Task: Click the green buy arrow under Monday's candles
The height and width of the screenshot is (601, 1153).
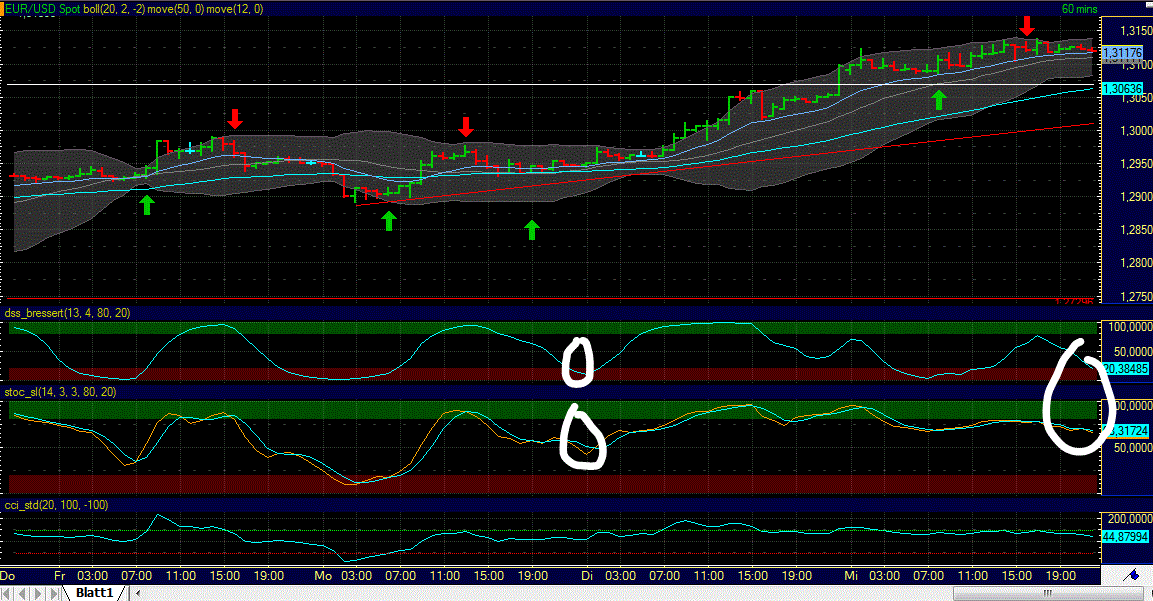Action: coord(388,219)
